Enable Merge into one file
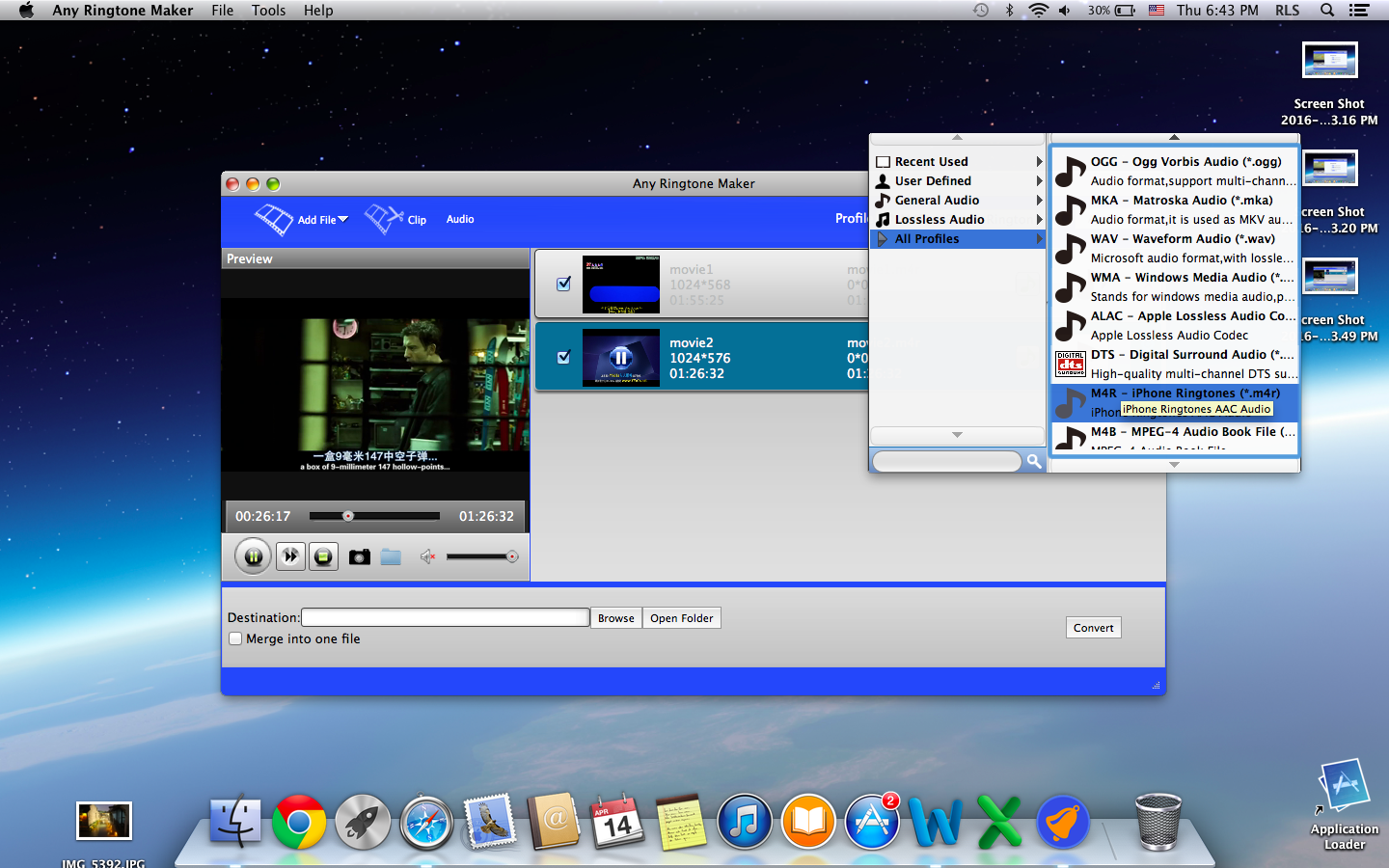The image size is (1389, 868). pos(235,638)
